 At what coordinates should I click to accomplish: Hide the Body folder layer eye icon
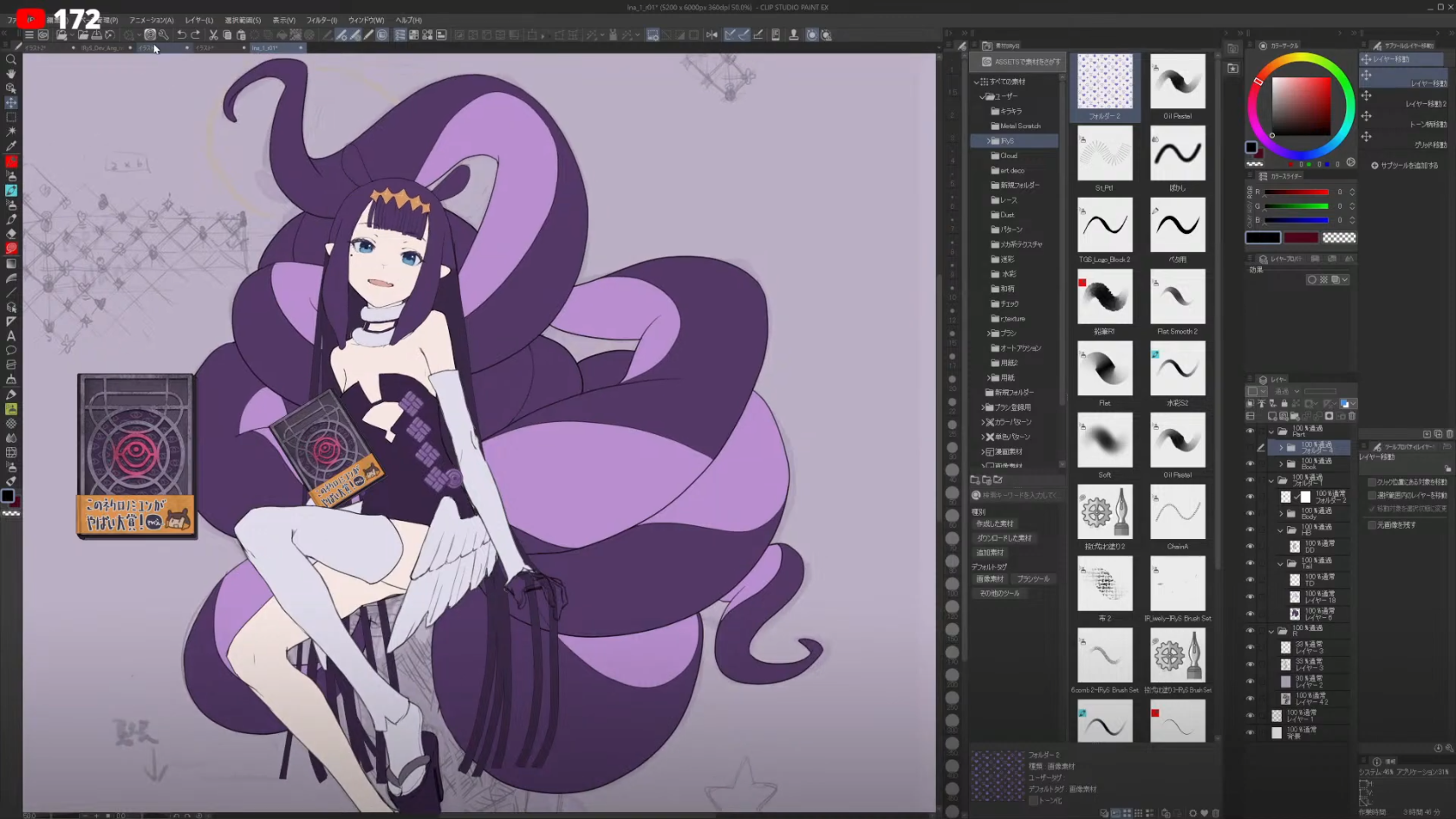tap(1250, 513)
